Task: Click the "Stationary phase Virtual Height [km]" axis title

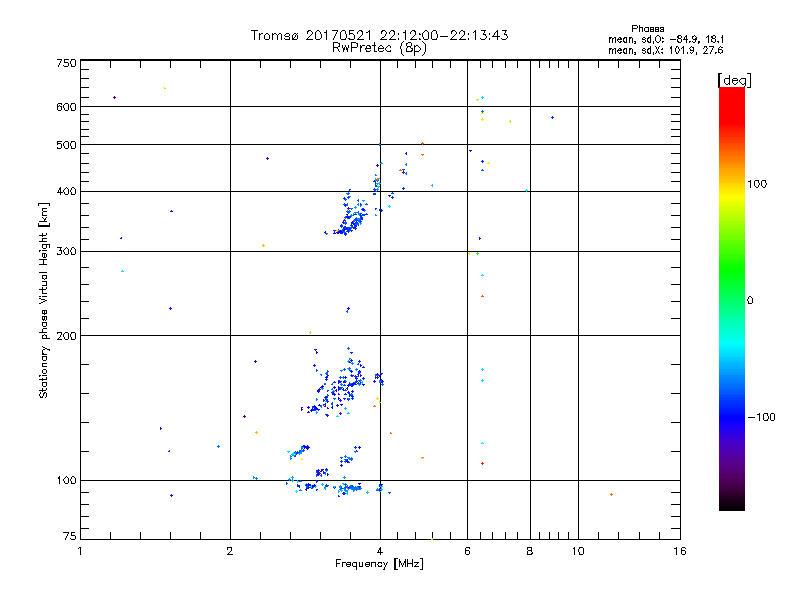Action: (x=44, y=300)
